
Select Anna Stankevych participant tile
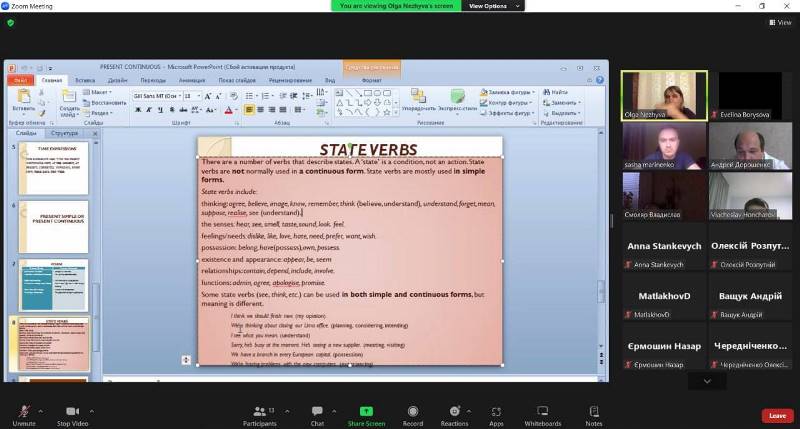pyautogui.click(x=664, y=247)
